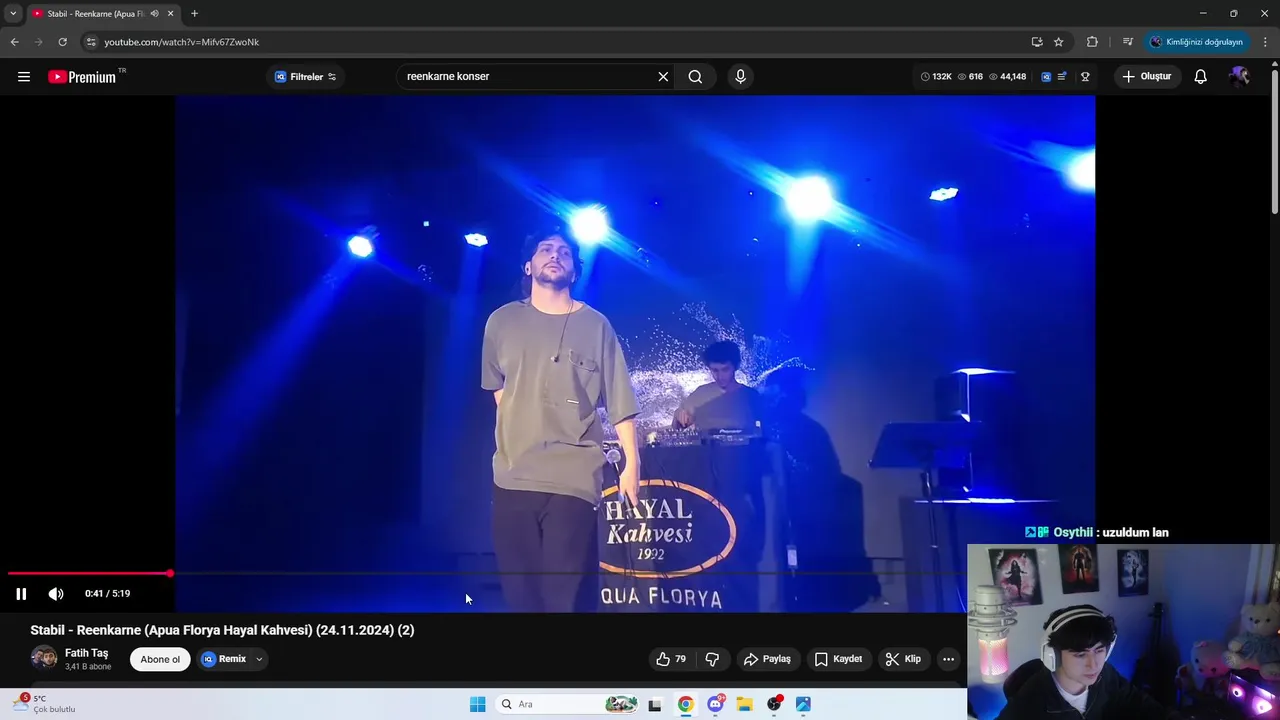Open the list icon in stats bar

tap(1062, 77)
